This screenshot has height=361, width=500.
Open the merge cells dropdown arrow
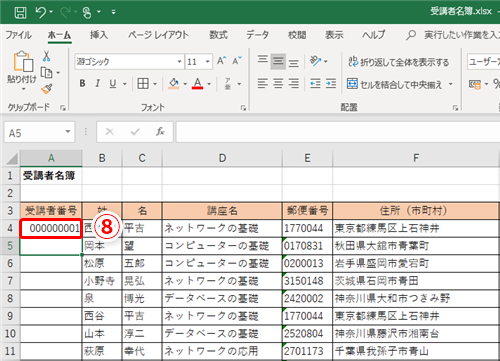450,84
